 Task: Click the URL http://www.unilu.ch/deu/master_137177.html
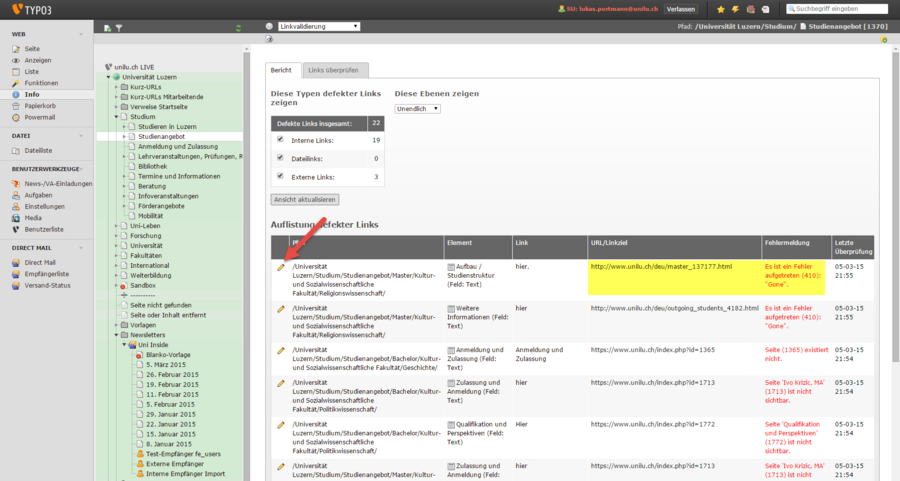click(661, 267)
